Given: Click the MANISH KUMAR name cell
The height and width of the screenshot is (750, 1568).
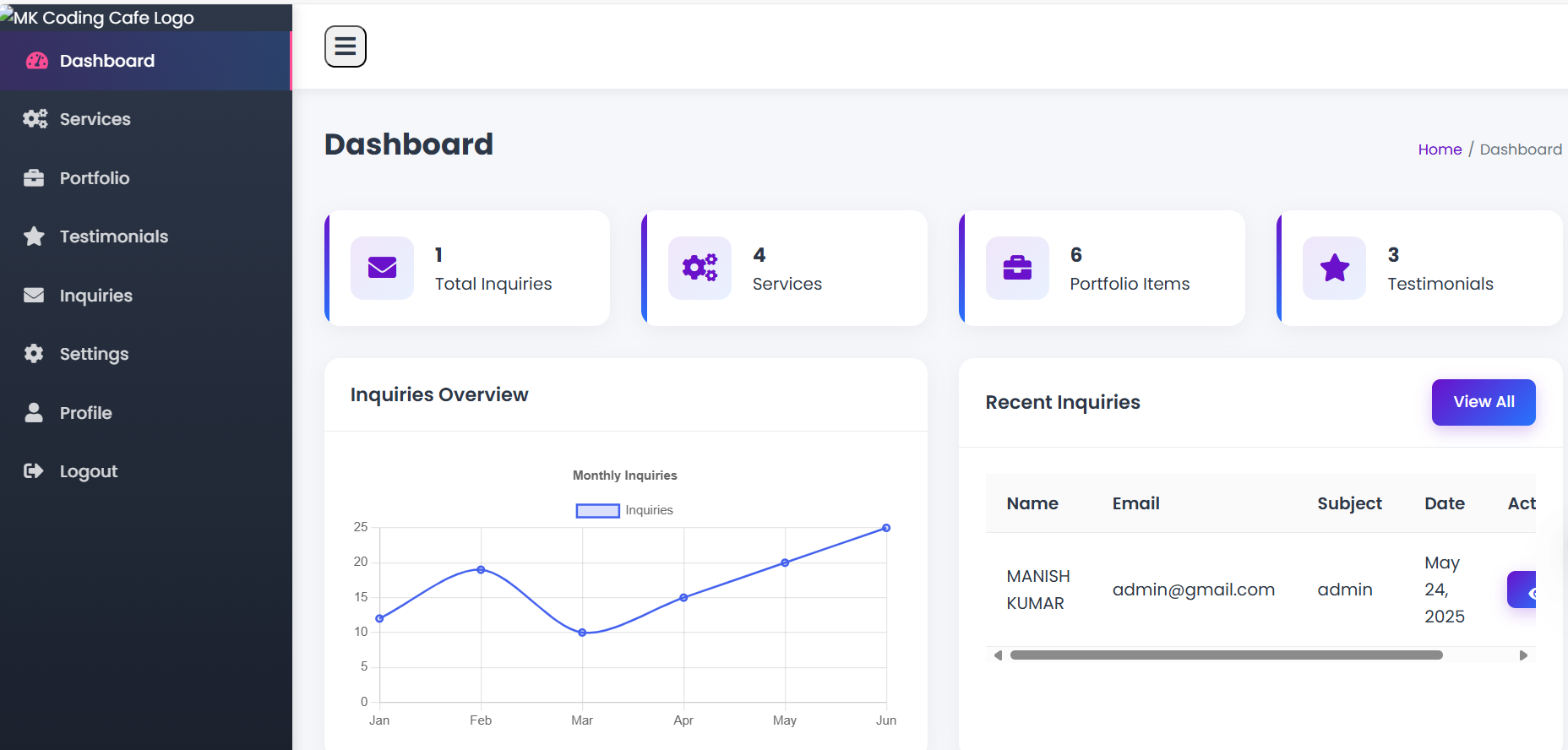Looking at the screenshot, I should [x=1038, y=590].
